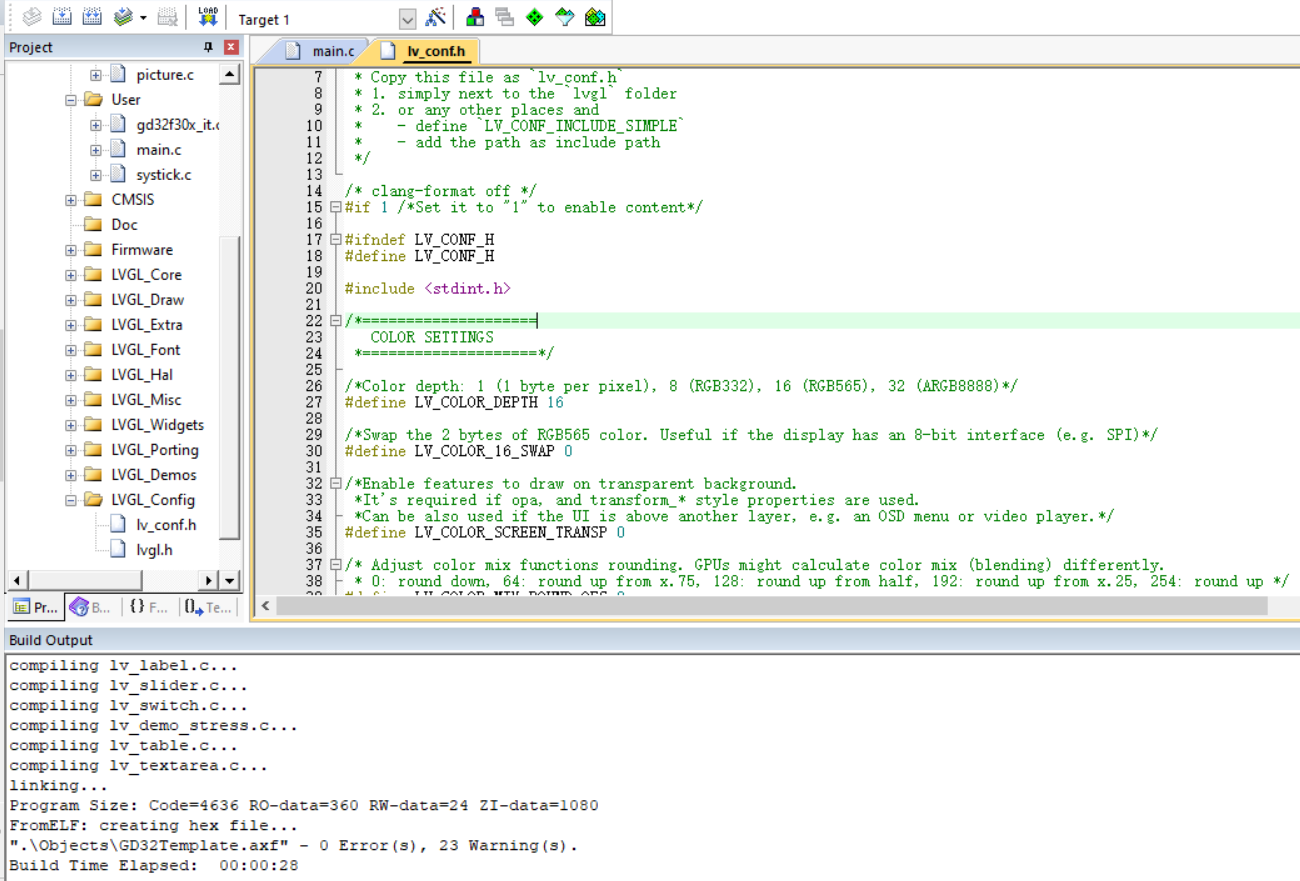
Task: Collapse the comment fold at line 32
Action: tap(336, 484)
